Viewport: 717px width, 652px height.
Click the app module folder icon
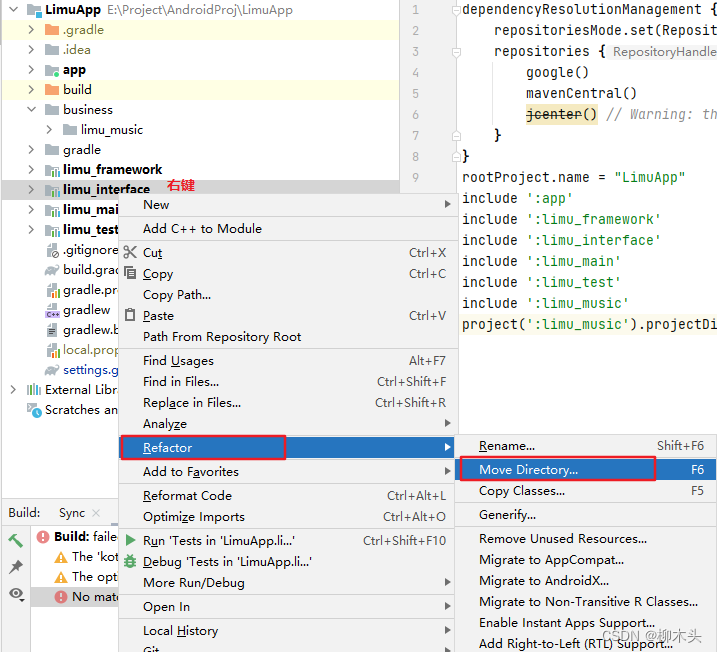52,70
